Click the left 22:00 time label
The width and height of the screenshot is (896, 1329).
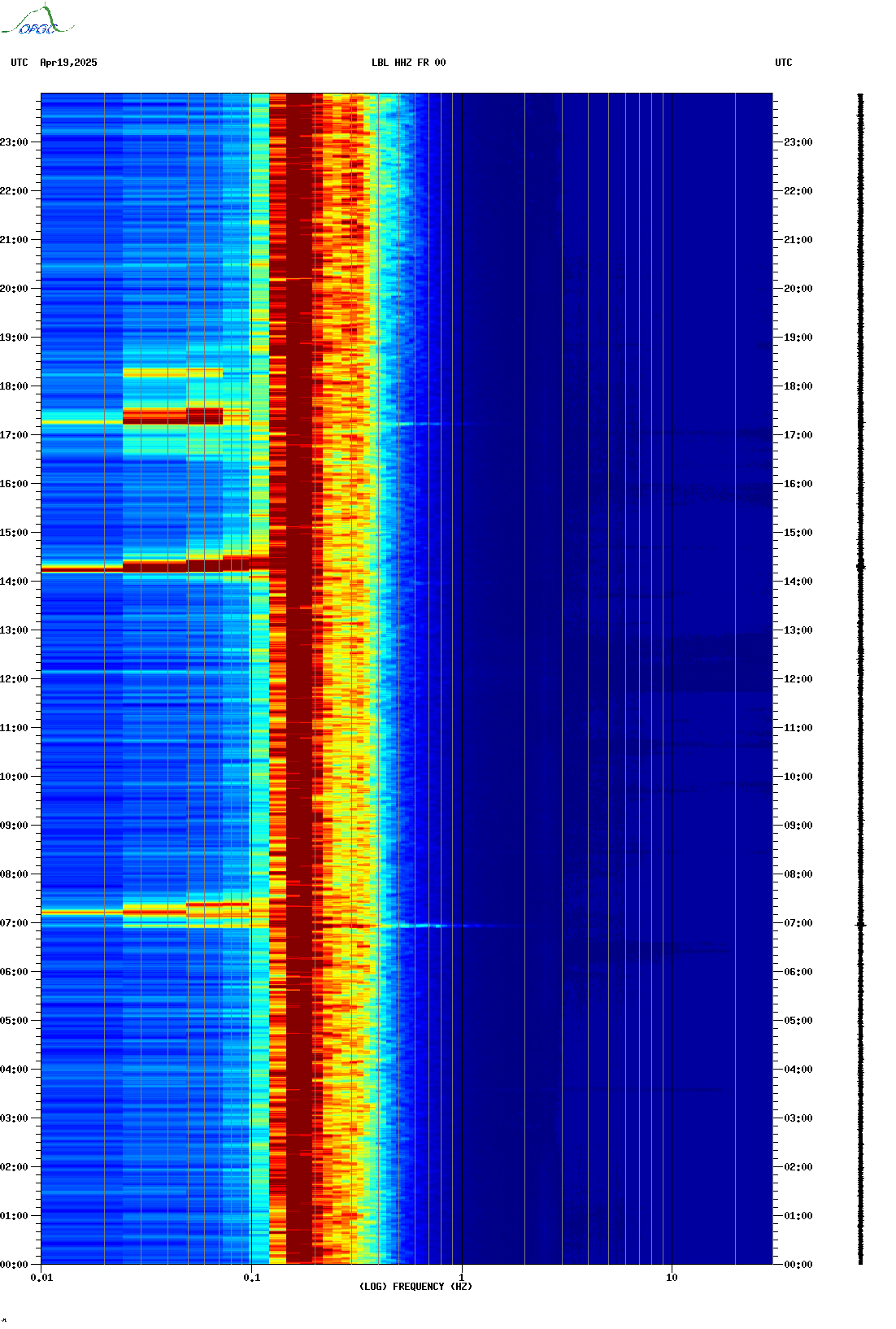pyautogui.click(x=14, y=191)
